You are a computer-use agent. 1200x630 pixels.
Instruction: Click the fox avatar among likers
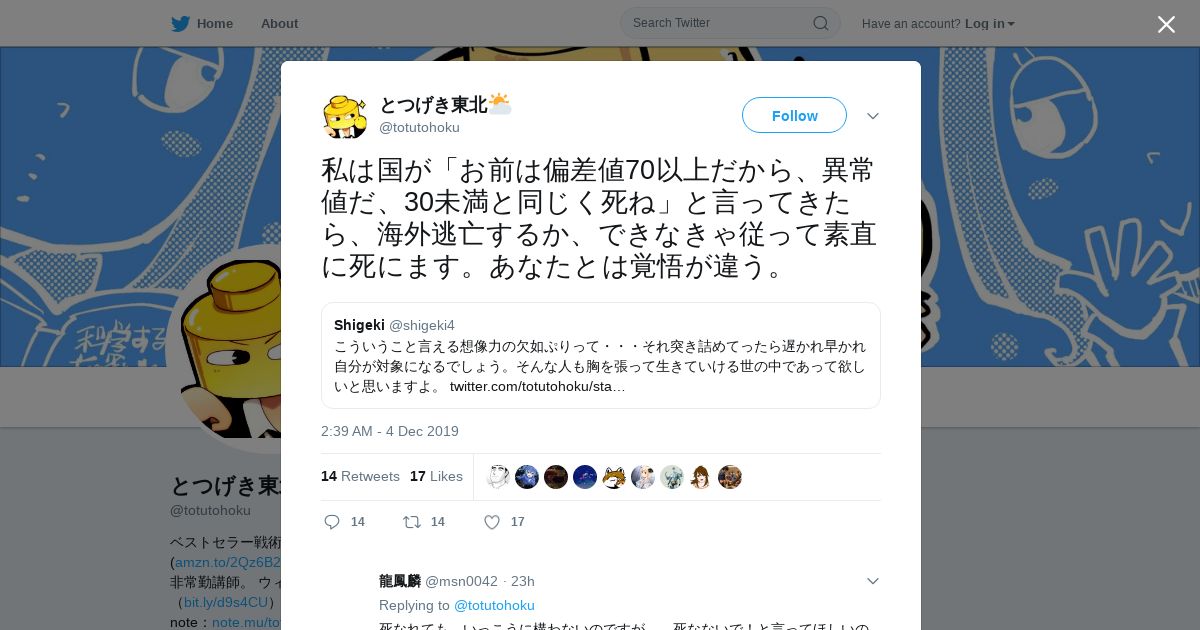coord(614,477)
